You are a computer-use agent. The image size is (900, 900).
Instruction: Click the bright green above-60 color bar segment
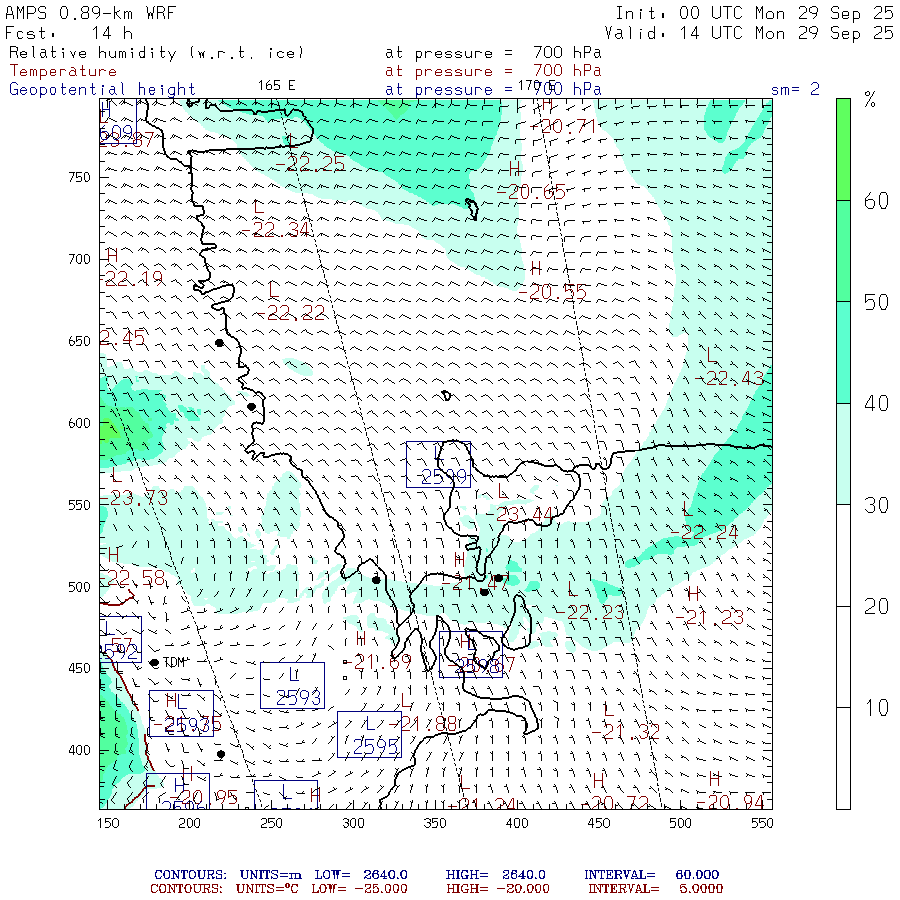click(x=843, y=149)
